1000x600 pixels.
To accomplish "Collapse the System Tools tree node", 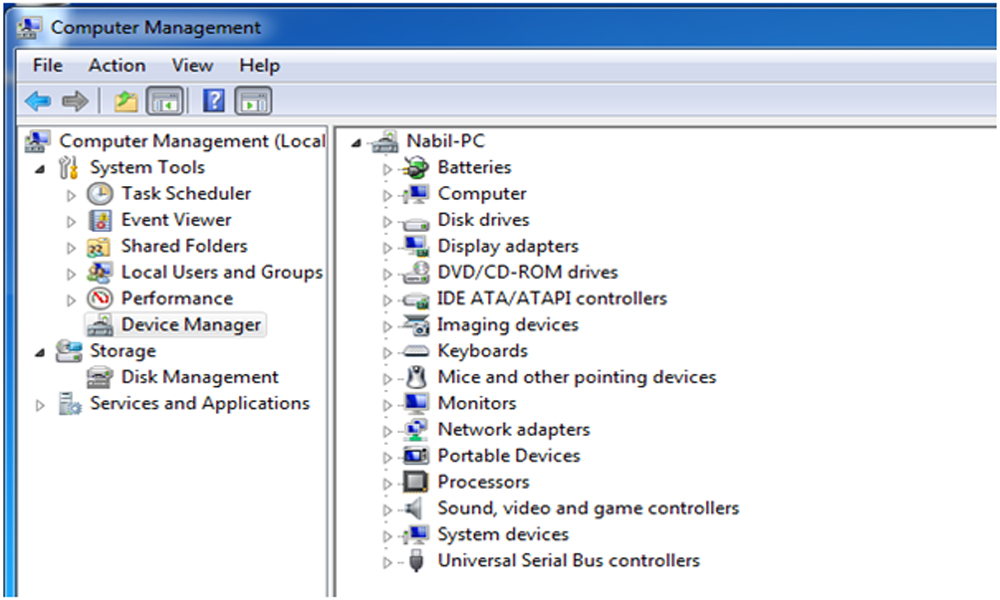I will 40,169.
